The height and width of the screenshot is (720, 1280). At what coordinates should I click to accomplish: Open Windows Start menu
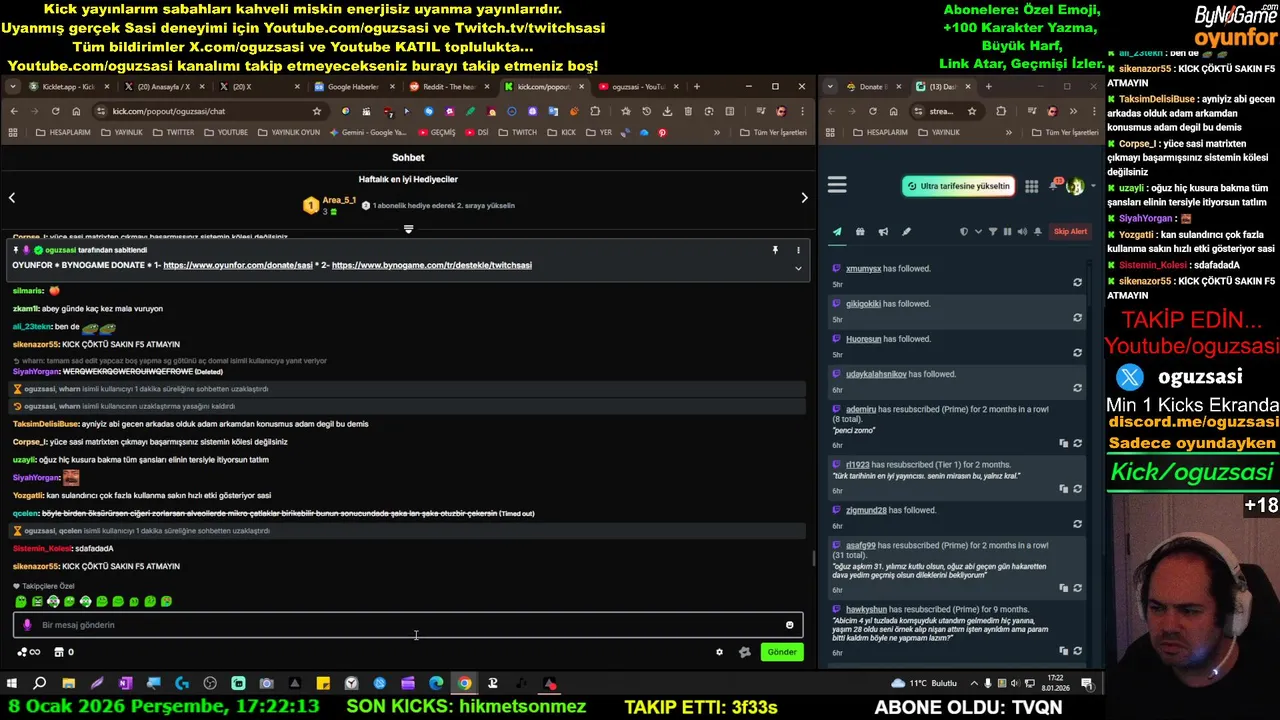(x=12, y=684)
